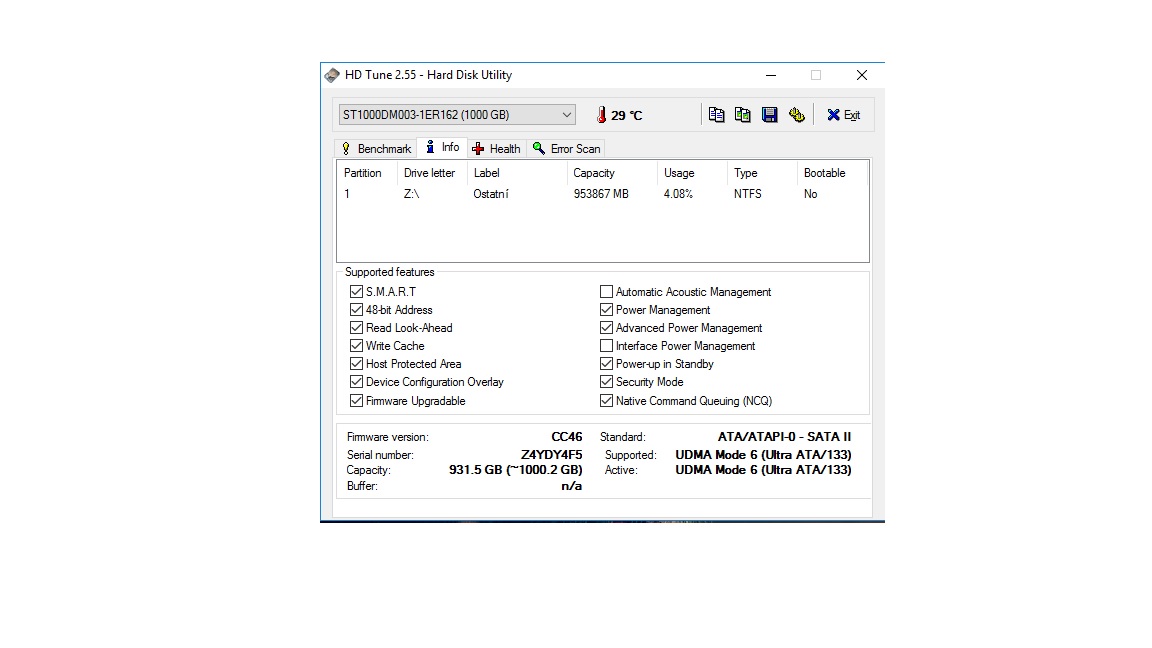The width and height of the screenshot is (1152, 648).
Task: Click the Label column header
Action: coord(517,173)
